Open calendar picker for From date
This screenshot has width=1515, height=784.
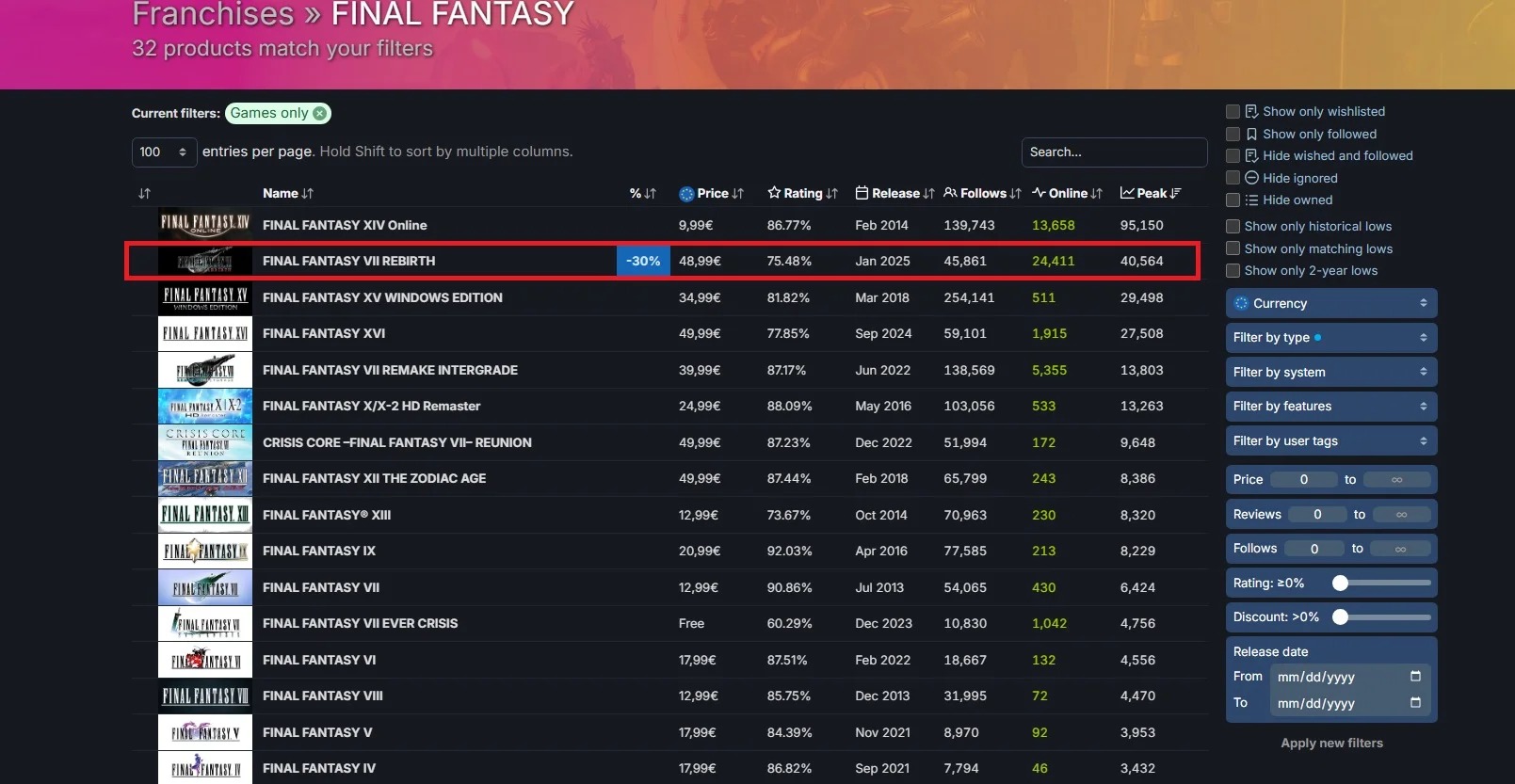click(x=1415, y=677)
